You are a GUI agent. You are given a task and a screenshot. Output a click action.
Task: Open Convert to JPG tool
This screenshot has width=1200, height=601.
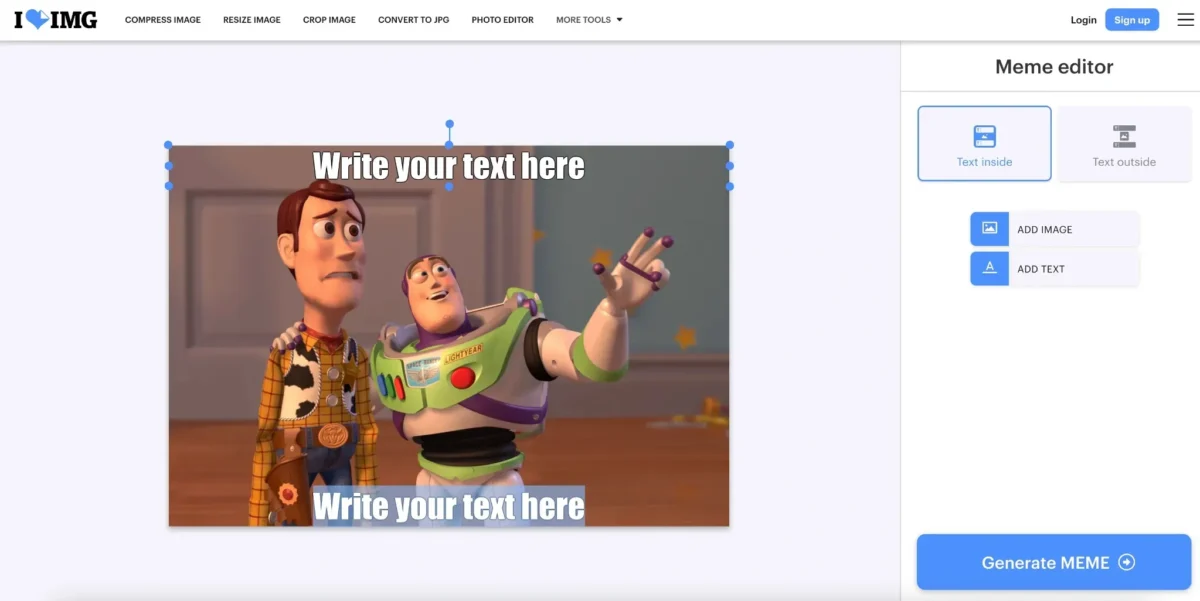[414, 20]
